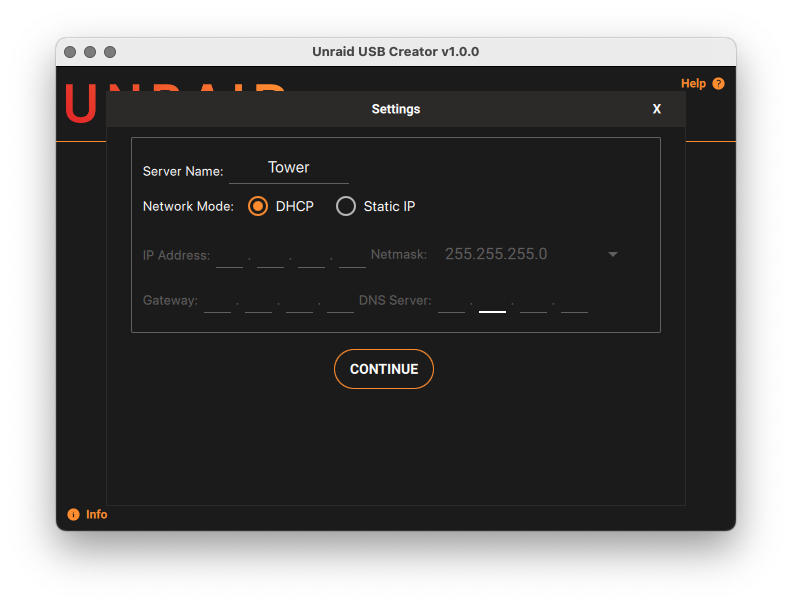Click the window's minimize button
Viewport: 792px width, 605px height.
[90, 52]
